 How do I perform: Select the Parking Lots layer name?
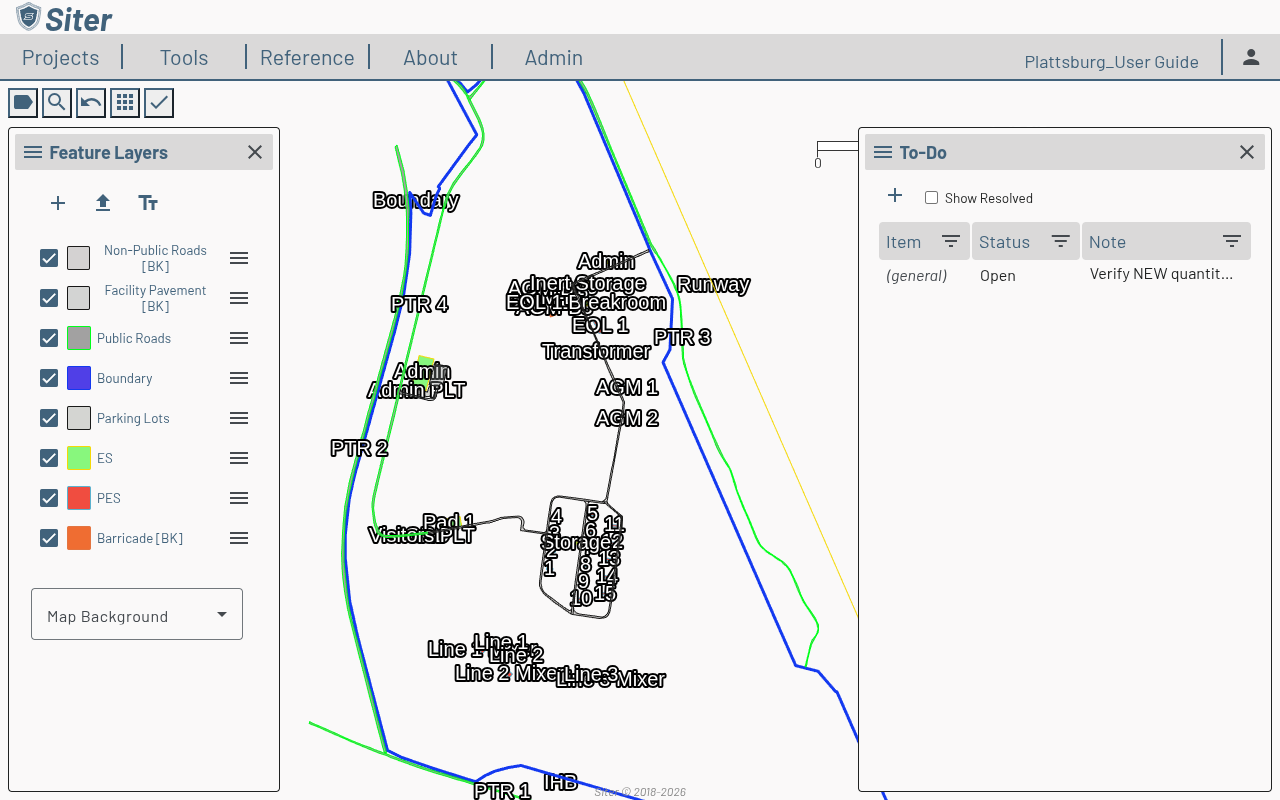coord(133,418)
